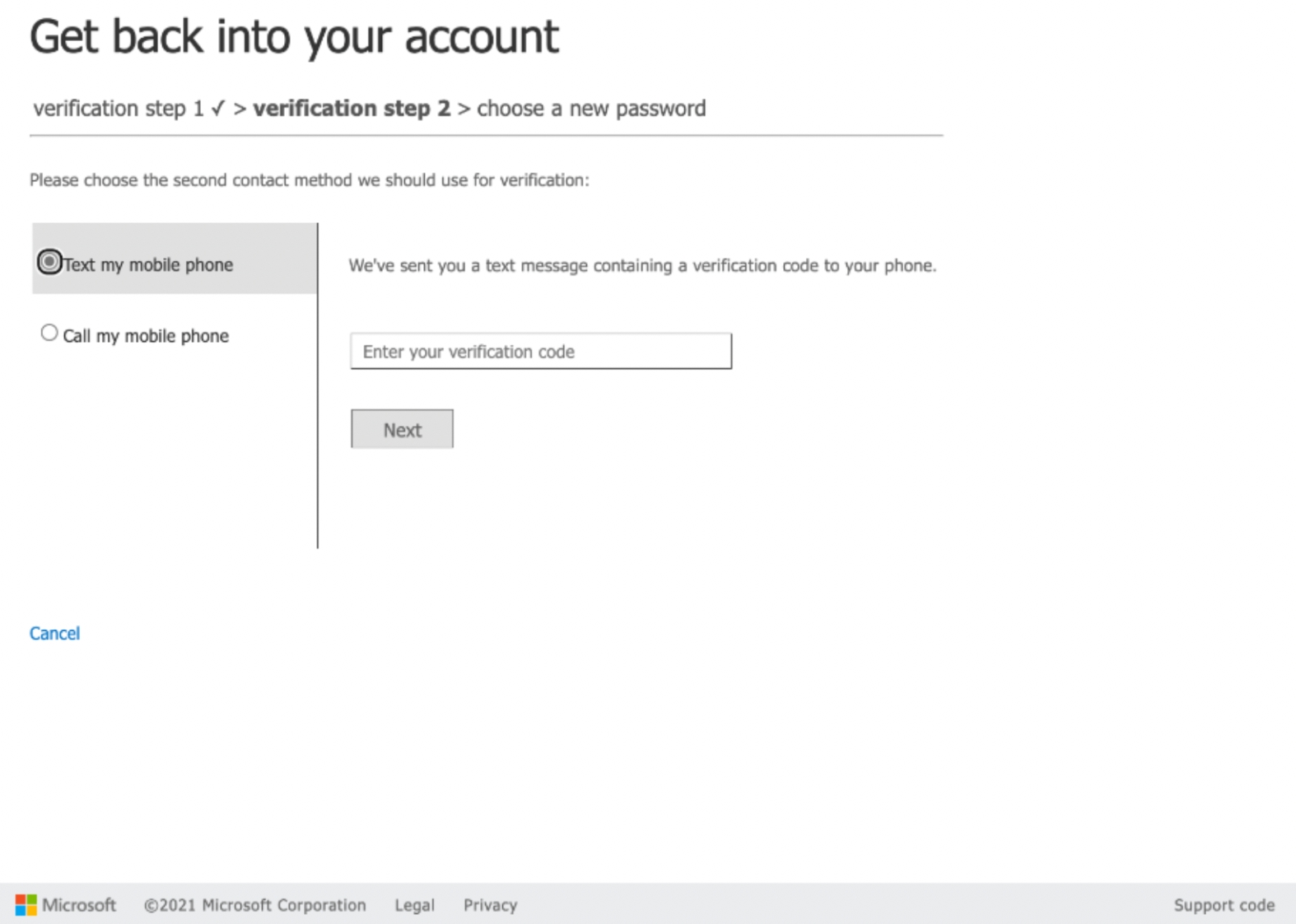This screenshot has width=1296, height=924.
Task: Click the Microsoft wordmark in footer
Action: coord(79,905)
